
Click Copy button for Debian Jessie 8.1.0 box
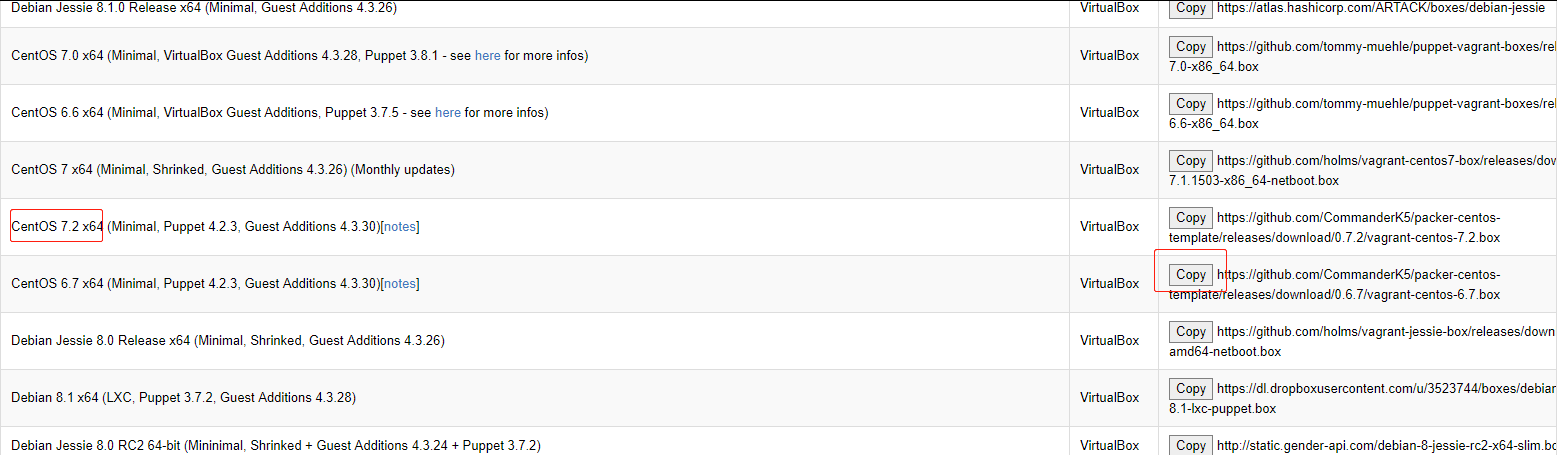coord(1190,8)
